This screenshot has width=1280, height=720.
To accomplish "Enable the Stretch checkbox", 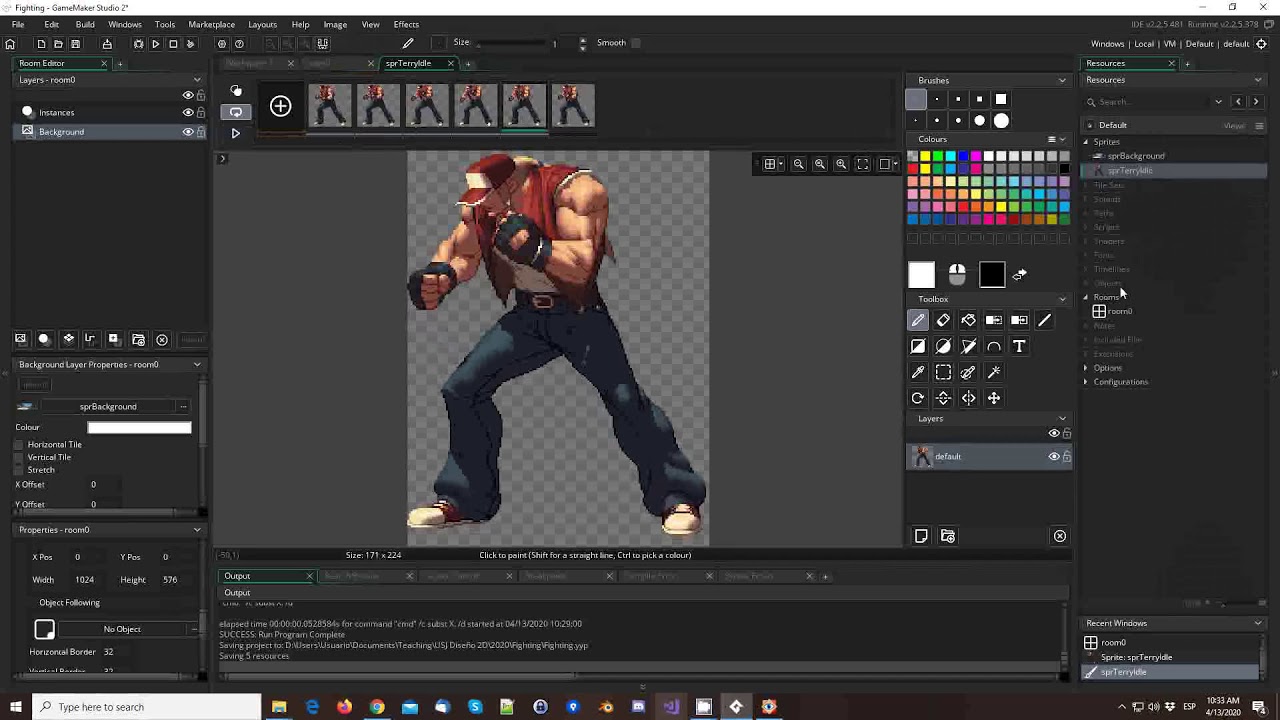I will point(19,470).
